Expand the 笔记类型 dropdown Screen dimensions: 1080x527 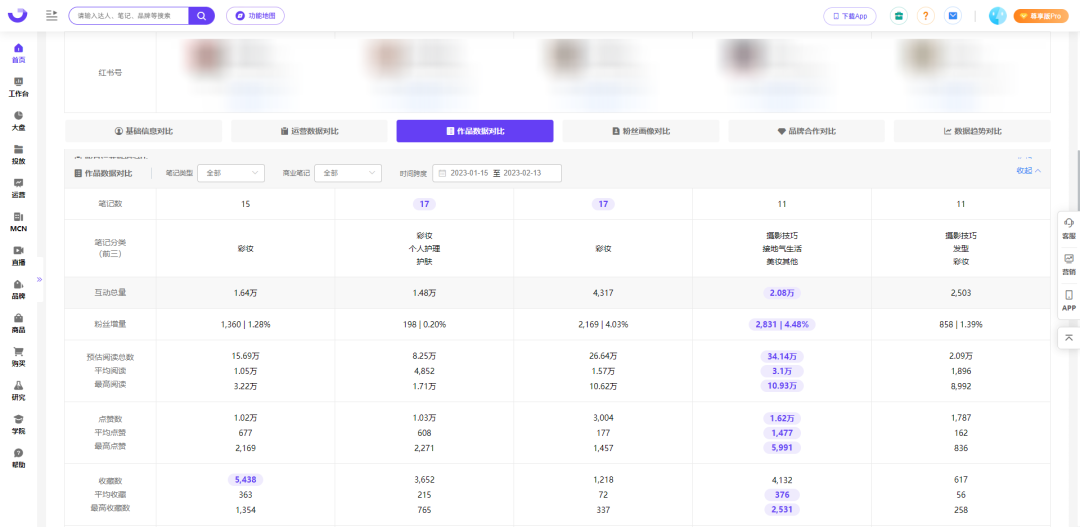[x=231, y=173]
